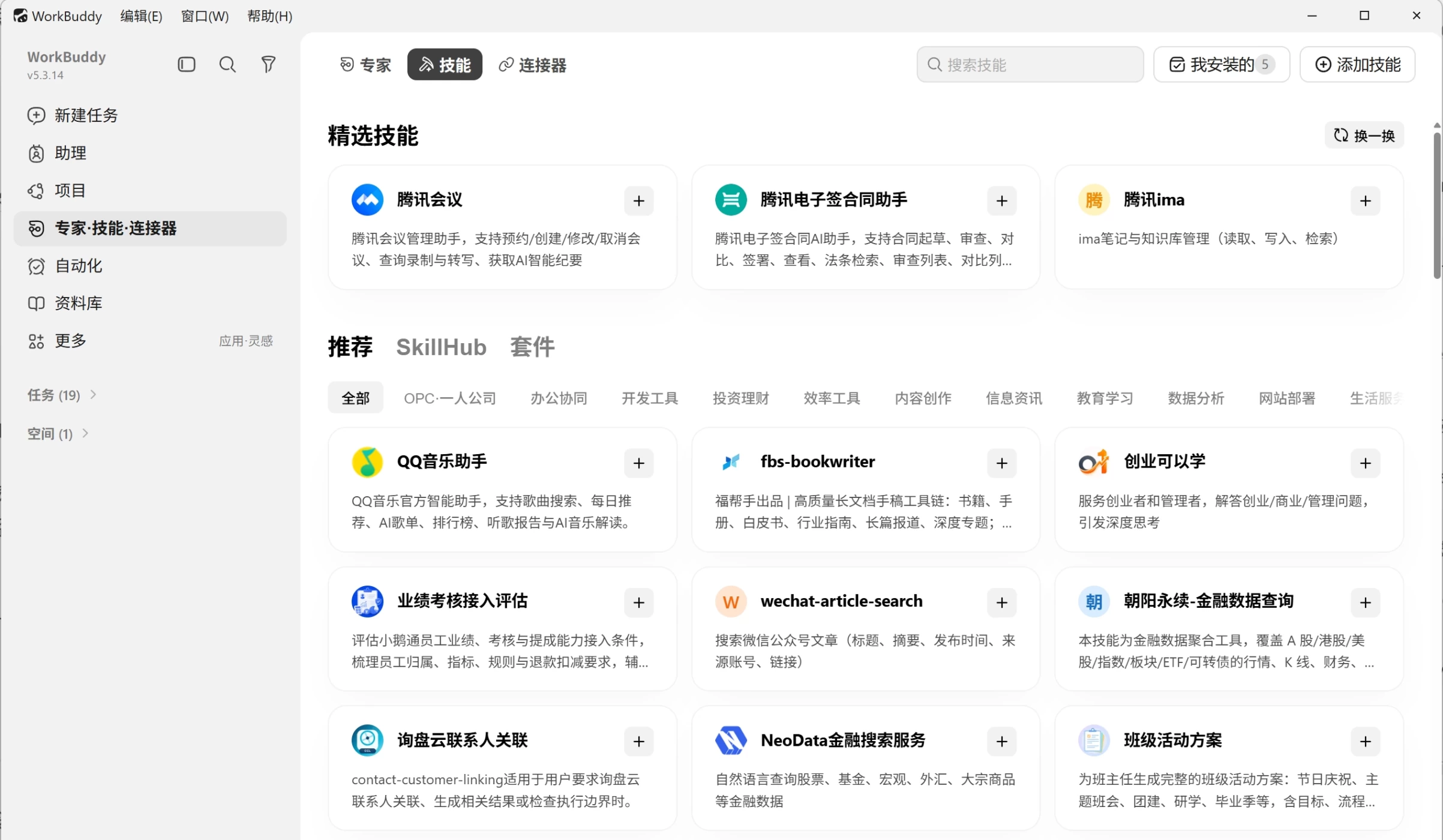
Task: Click the 业绩考核接入评估 logo icon
Action: pyautogui.click(x=367, y=601)
